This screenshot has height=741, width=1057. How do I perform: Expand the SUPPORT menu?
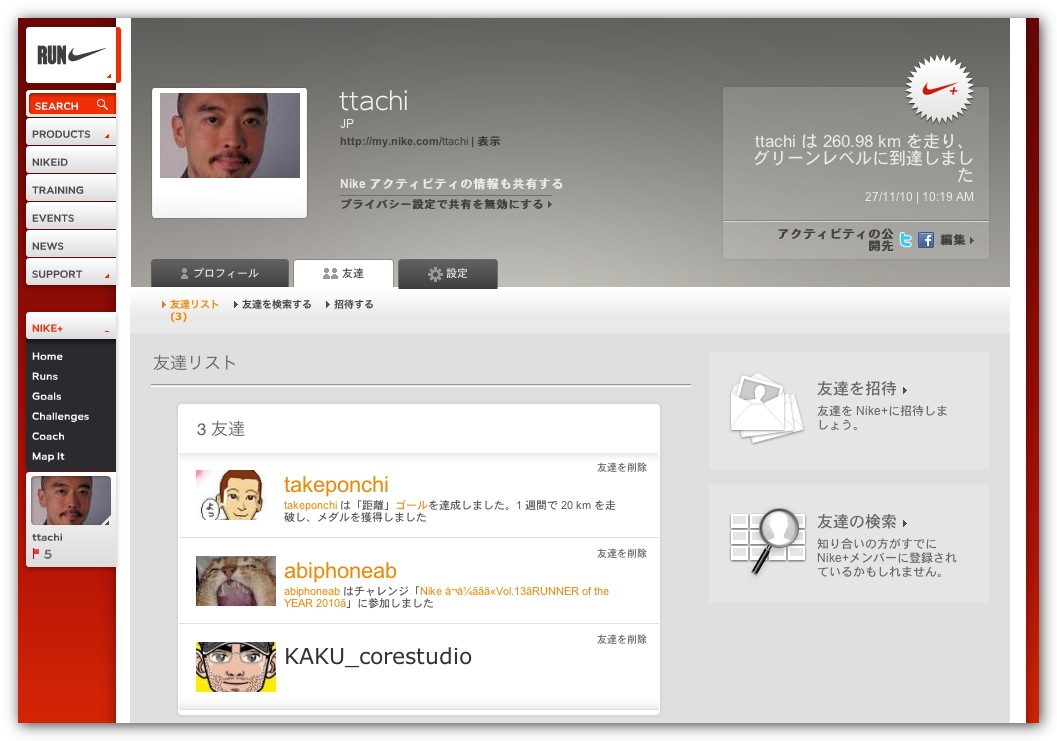click(x=71, y=274)
